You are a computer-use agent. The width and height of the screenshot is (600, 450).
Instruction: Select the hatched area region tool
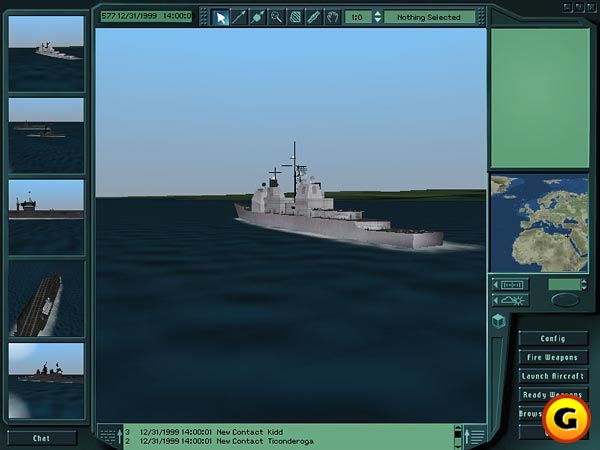pos(295,17)
